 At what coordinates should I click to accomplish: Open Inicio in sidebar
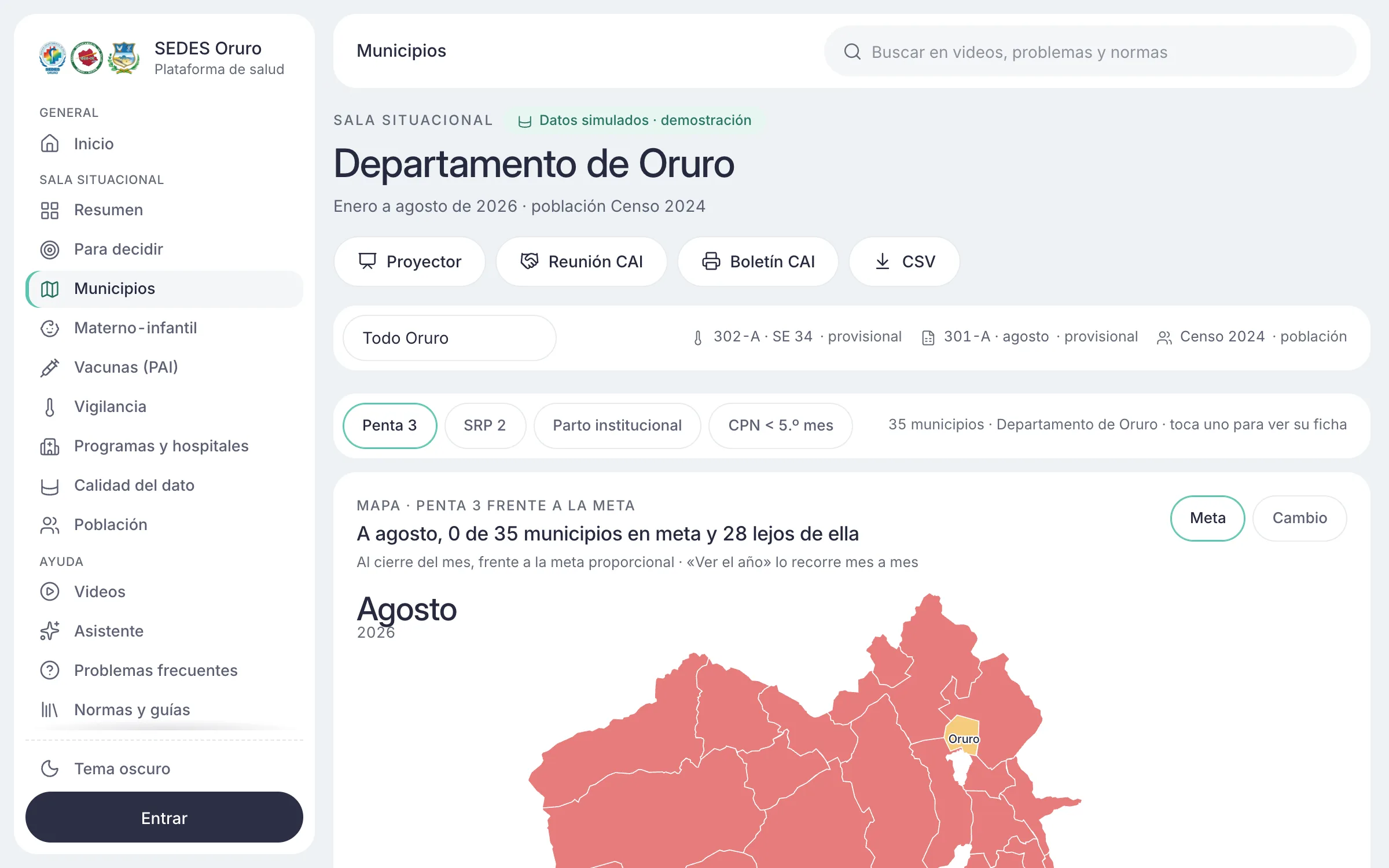point(164,144)
